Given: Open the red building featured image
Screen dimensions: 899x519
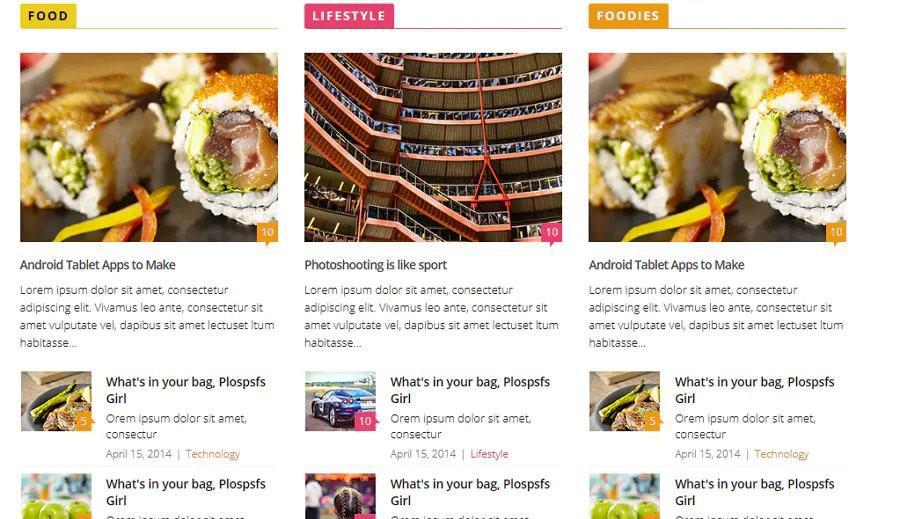Looking at the screenshot, I should pos(433,147).
